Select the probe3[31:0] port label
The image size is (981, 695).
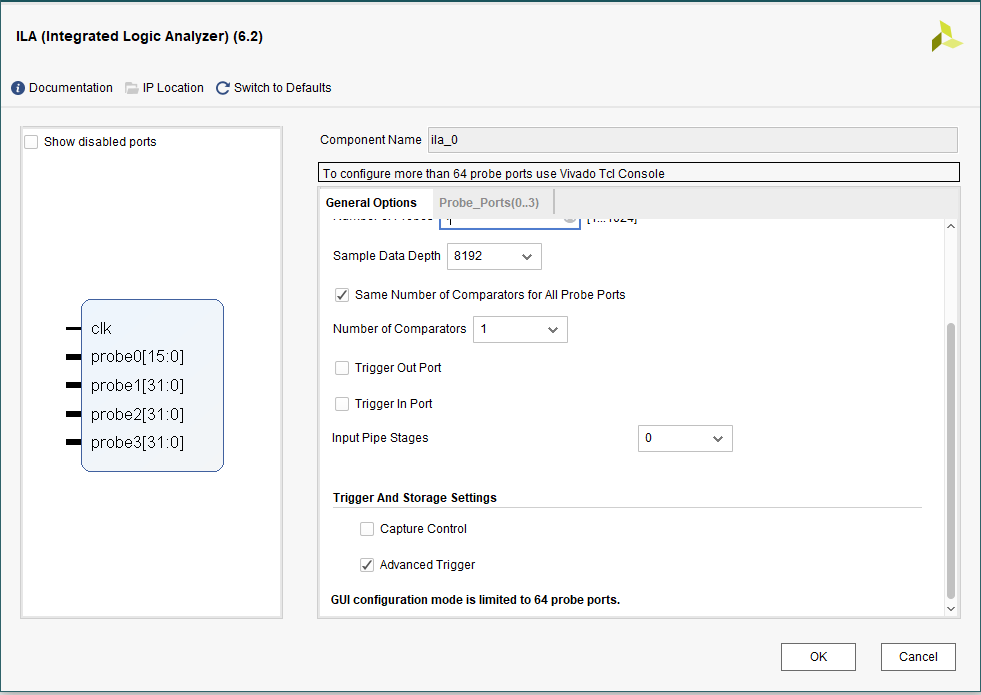tap(137, 443)
